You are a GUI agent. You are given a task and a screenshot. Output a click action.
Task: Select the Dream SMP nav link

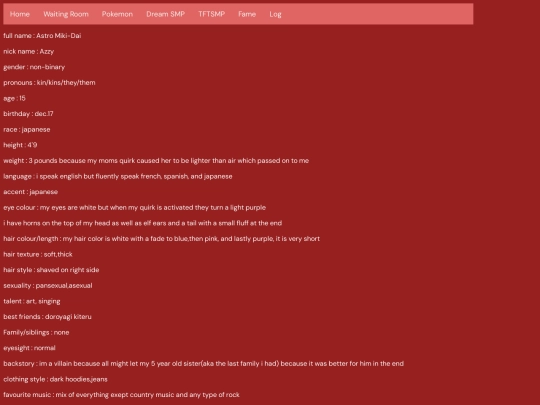coord(165,14)
